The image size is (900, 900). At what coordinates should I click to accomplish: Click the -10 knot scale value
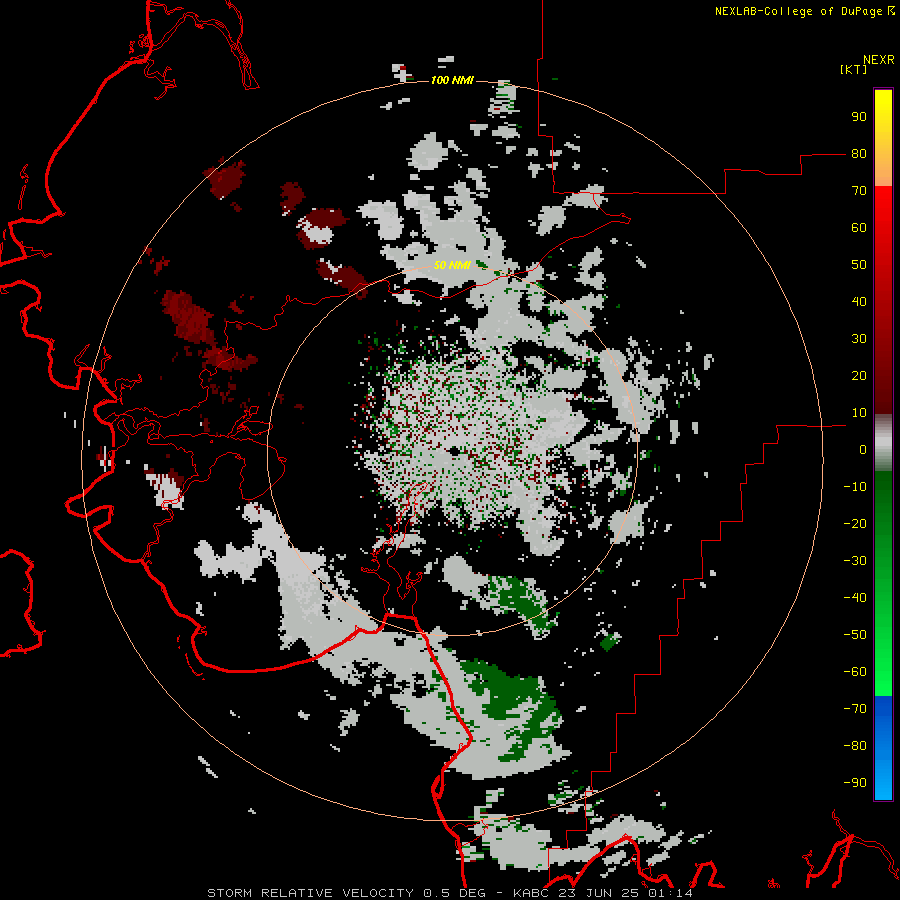(x=855, y=487)
